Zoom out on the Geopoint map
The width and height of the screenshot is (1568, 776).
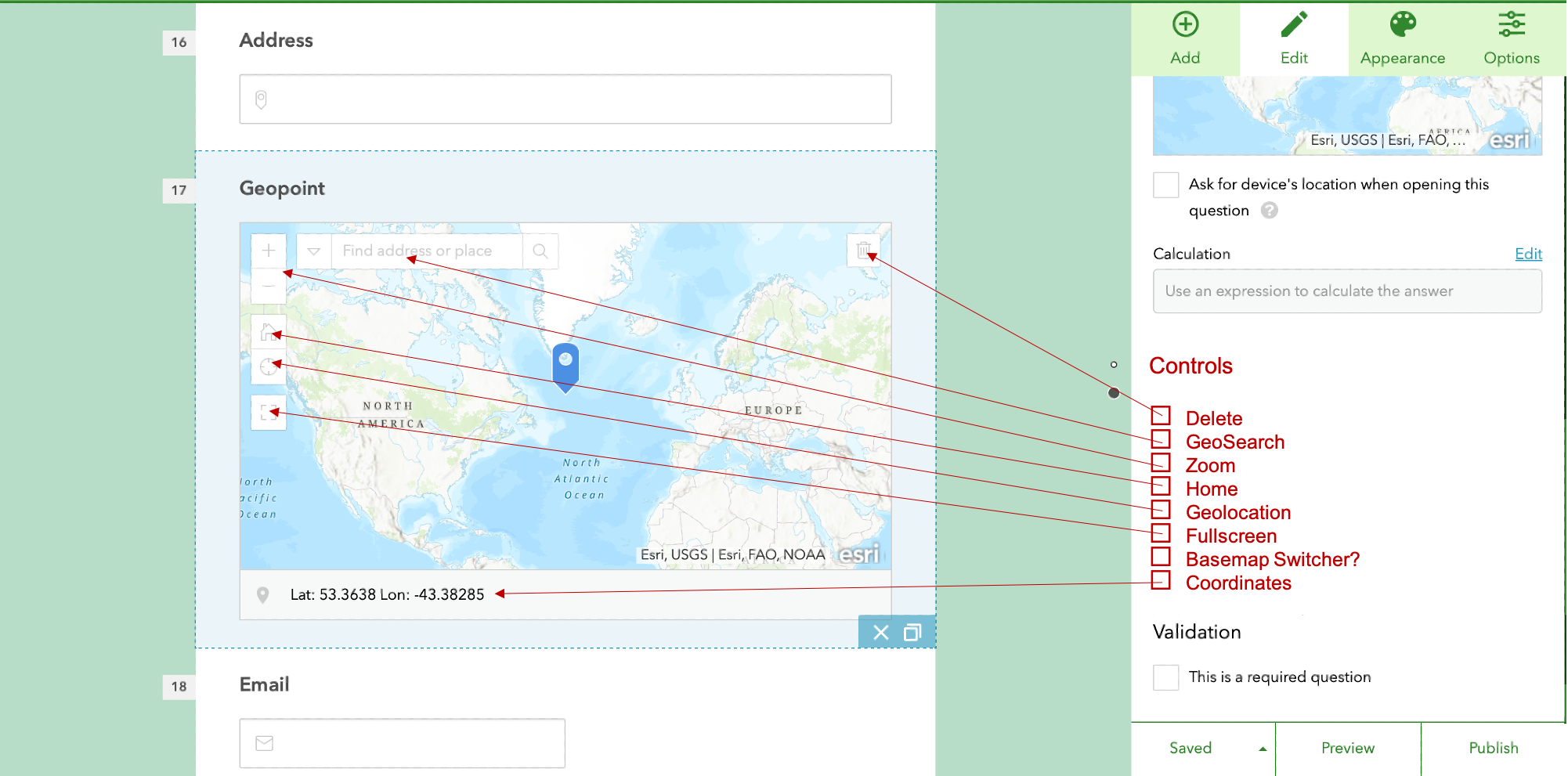[269, 286]
